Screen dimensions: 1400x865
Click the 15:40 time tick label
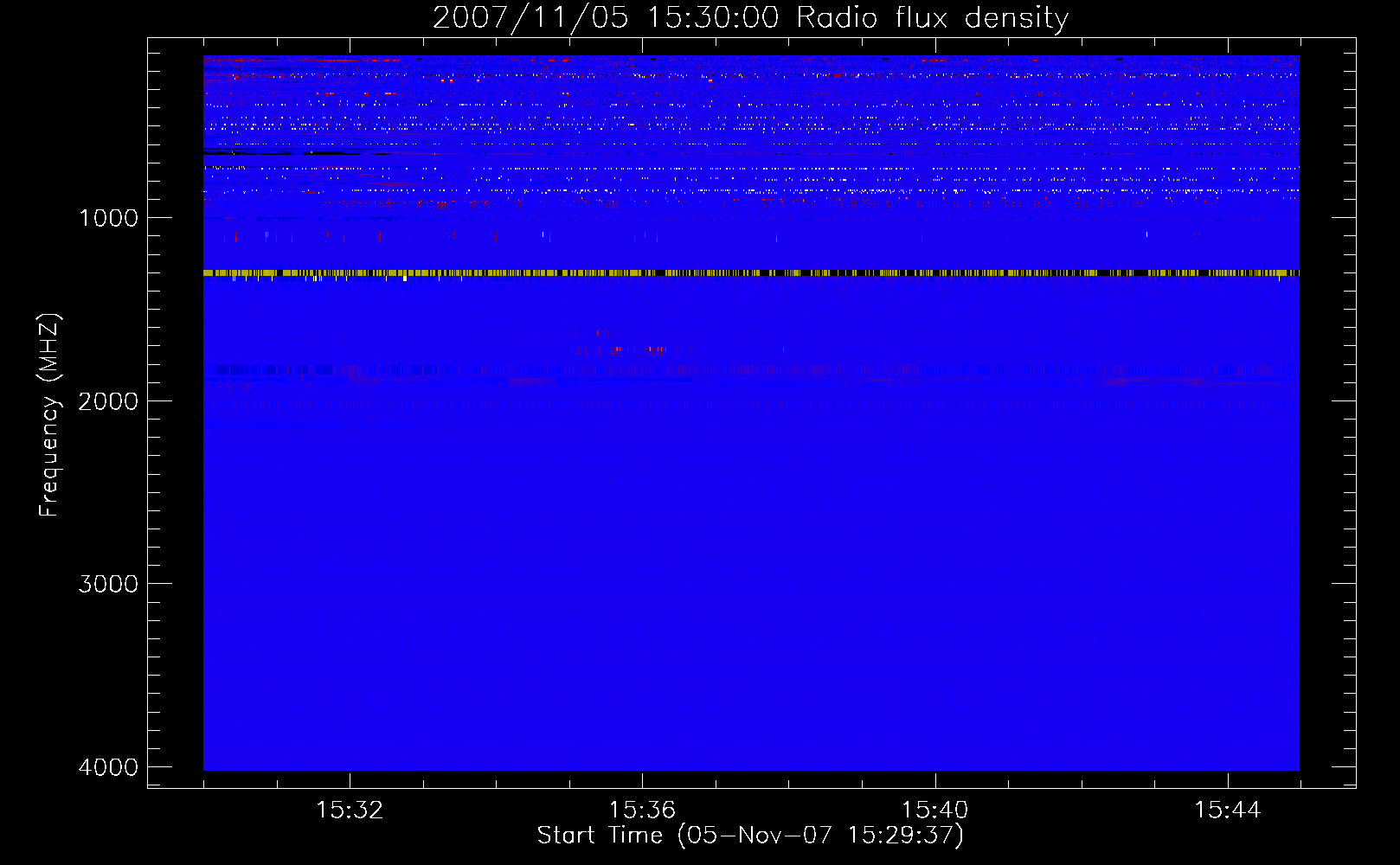[934, 811]
